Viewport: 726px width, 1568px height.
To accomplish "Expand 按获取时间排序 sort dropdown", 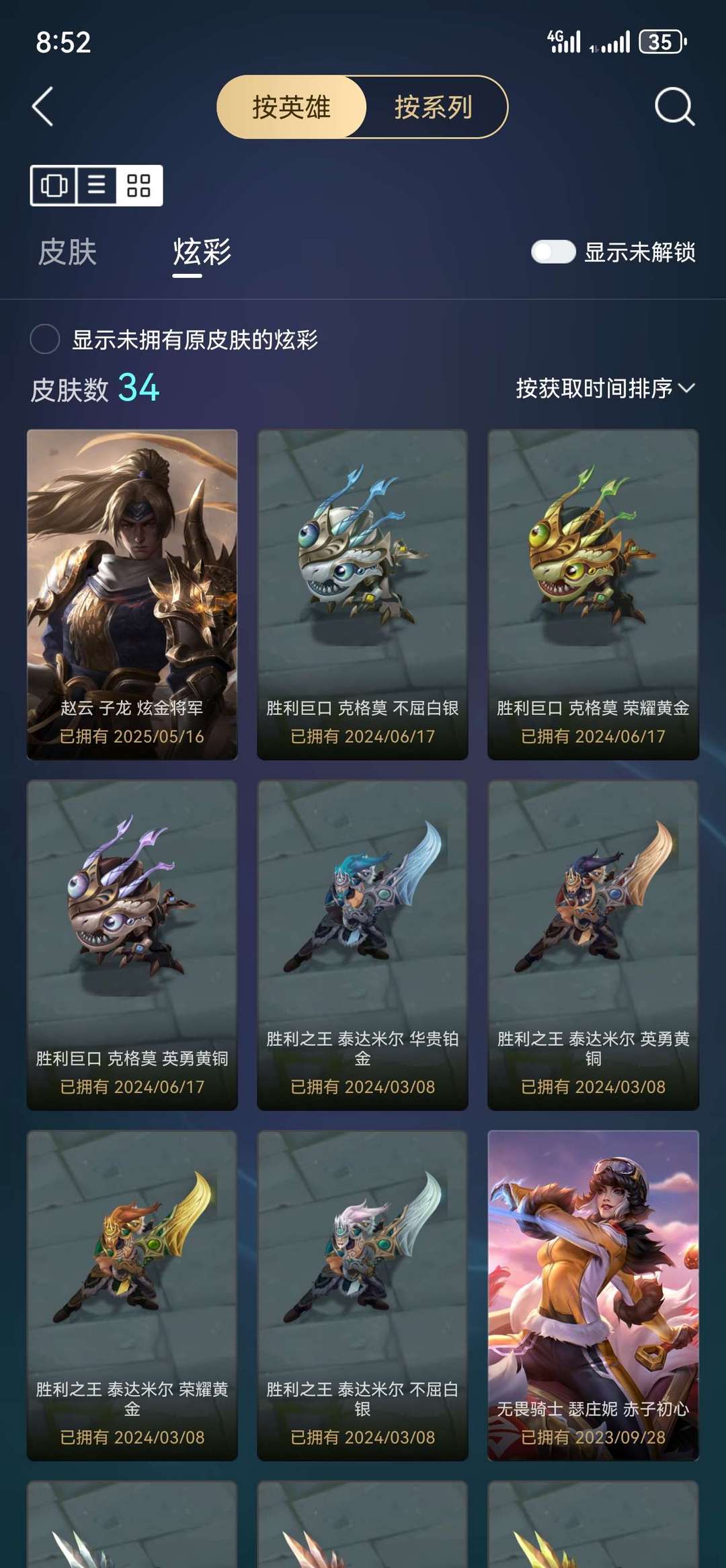I will click(605, 388).
